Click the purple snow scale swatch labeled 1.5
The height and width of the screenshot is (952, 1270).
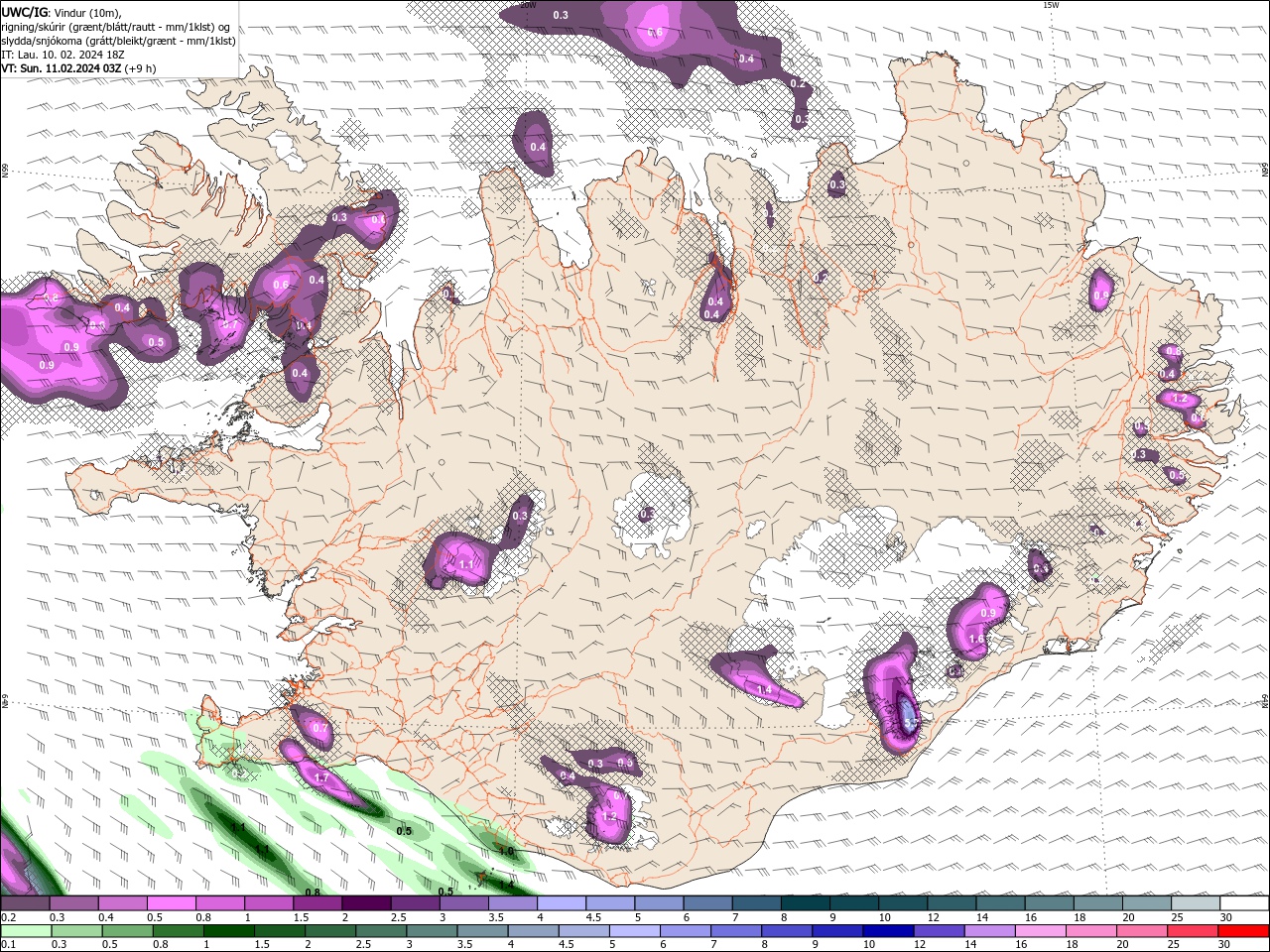[x=317, y=903]
